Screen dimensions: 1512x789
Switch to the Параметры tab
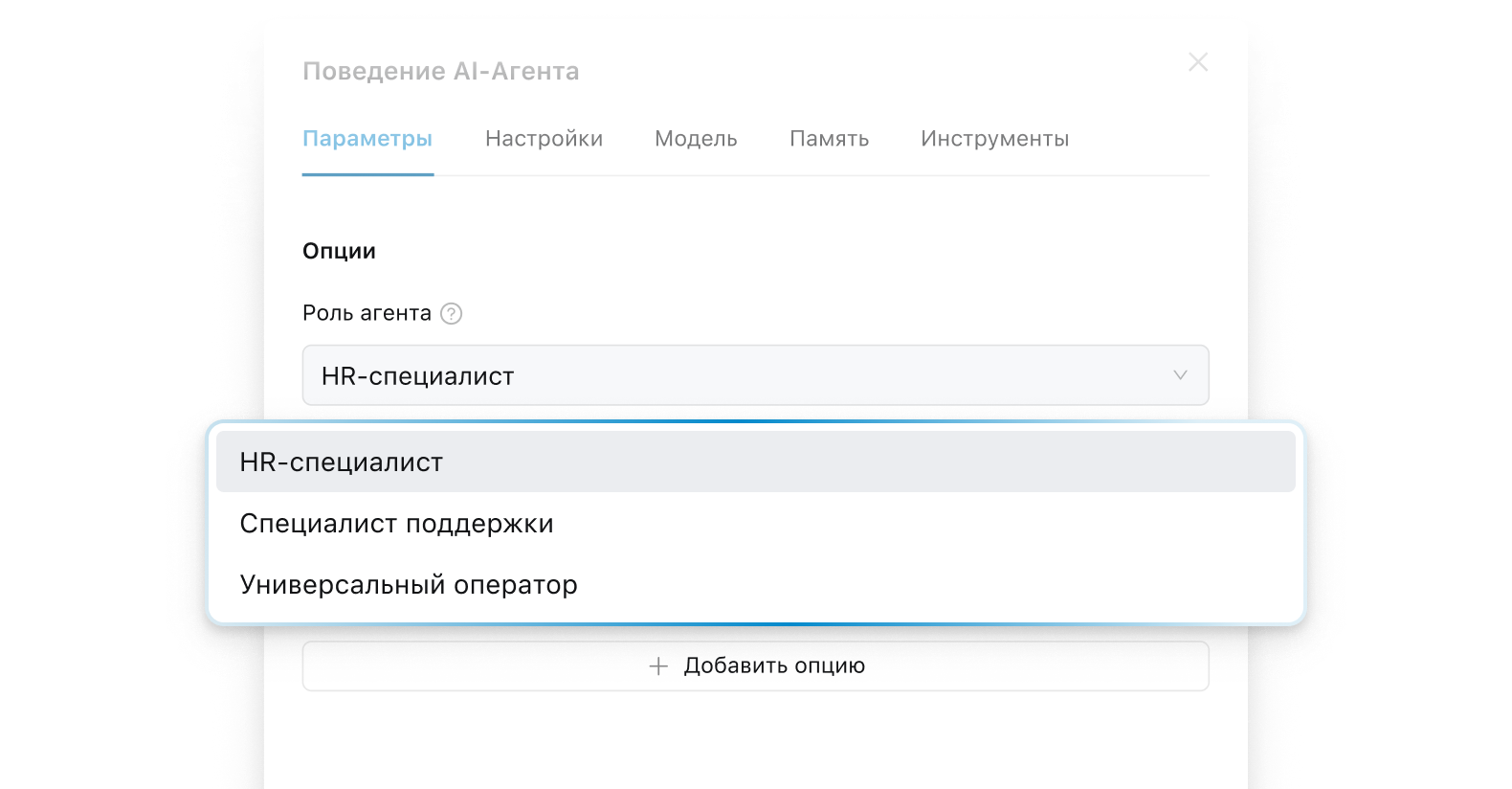pyautogui.click(x=367, y=139)
